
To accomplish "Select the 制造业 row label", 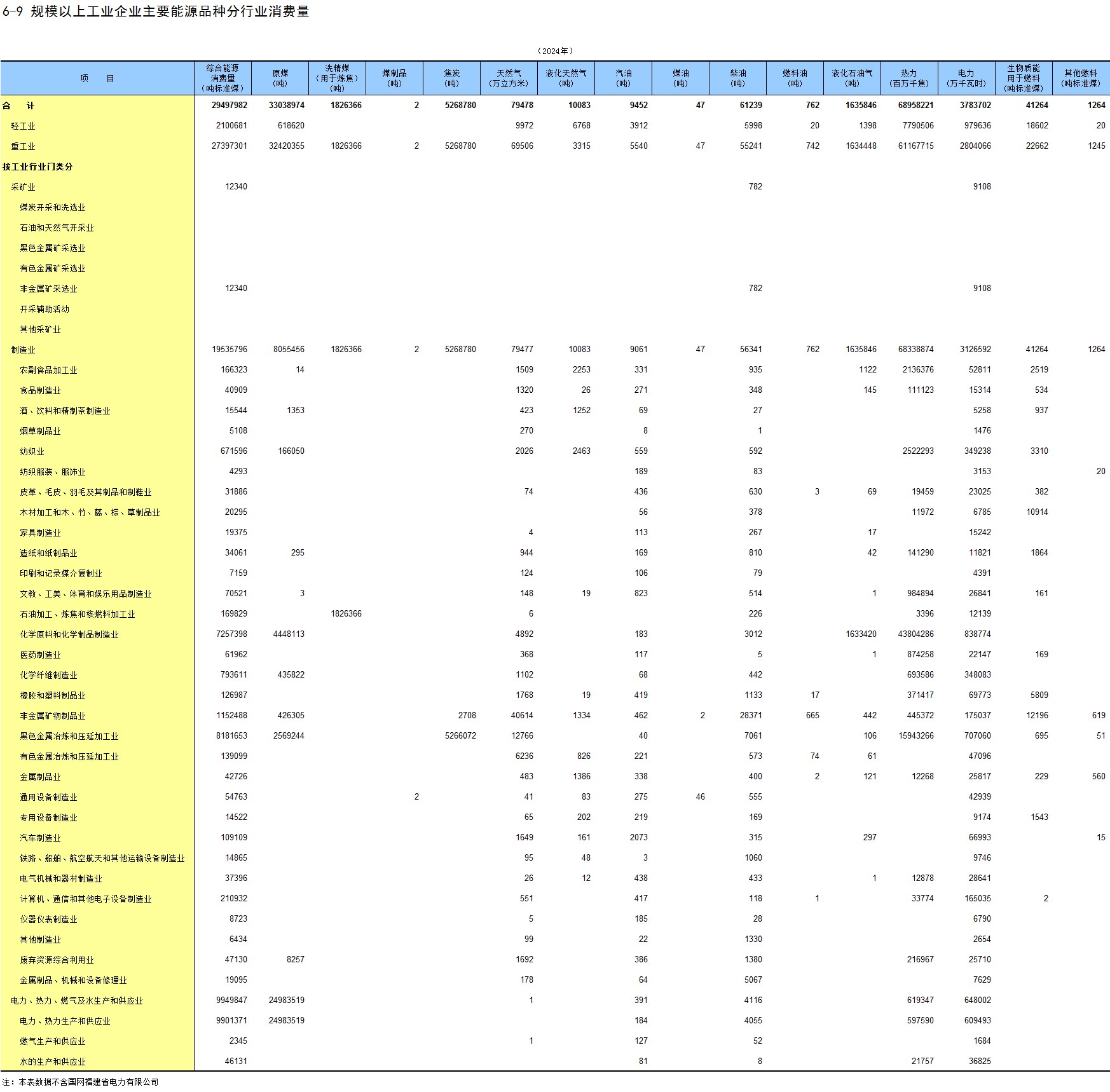I will [x=24, y=350].
